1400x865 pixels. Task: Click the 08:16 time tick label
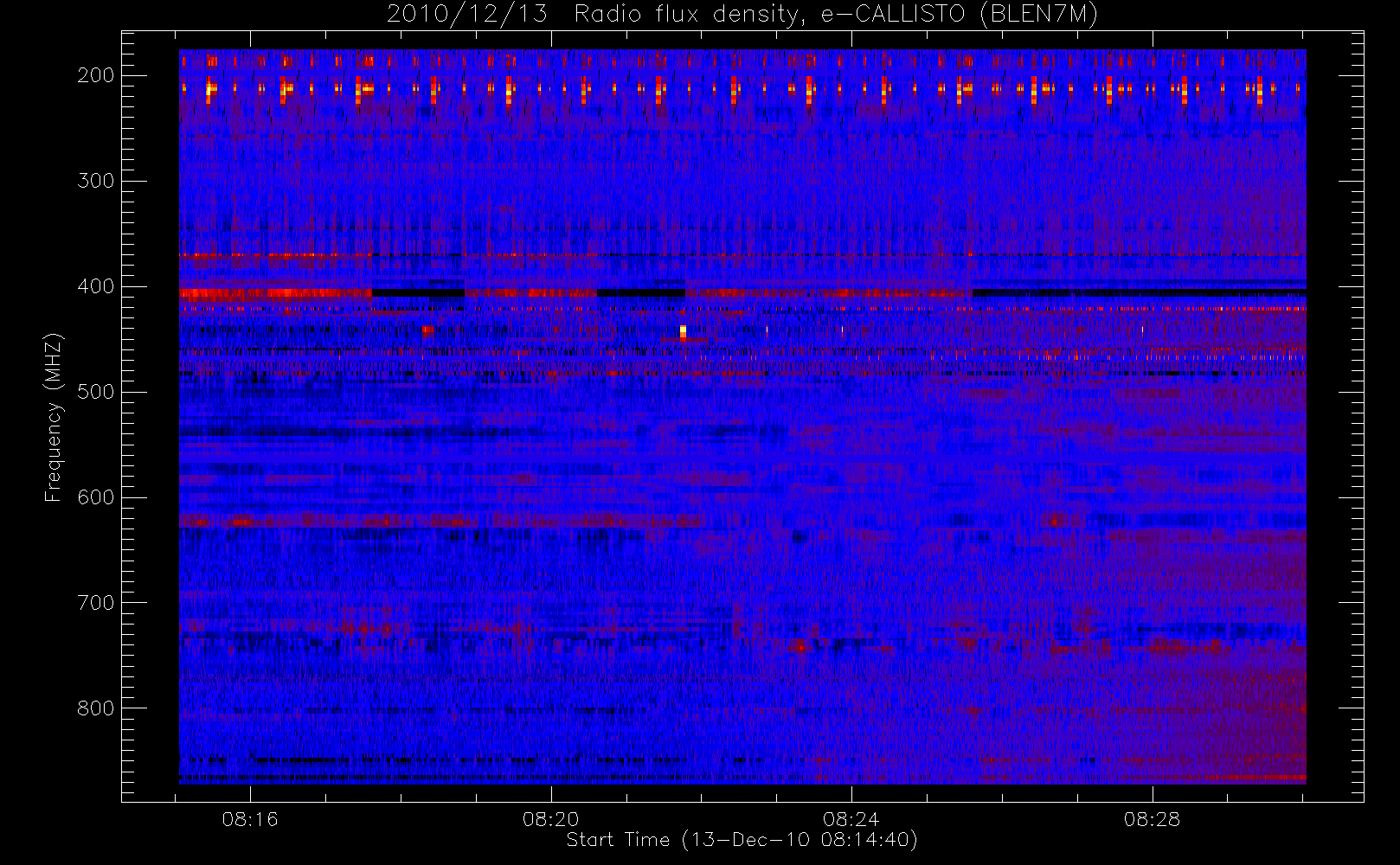[x=250, y=818]
